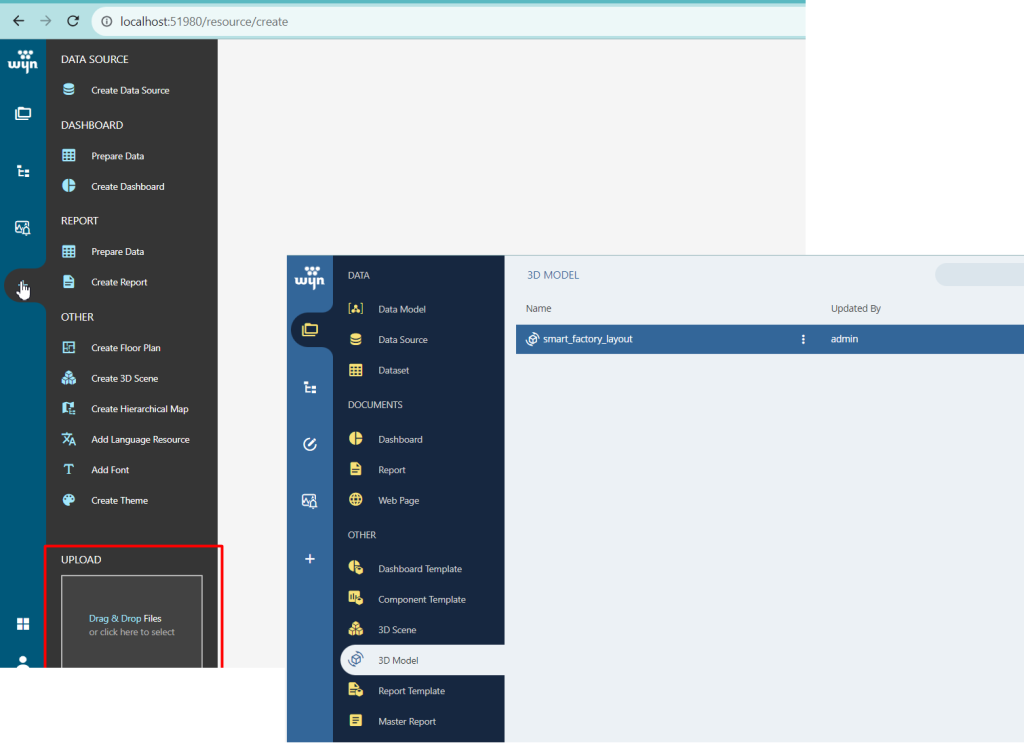Click Create Report in the REPORT section

[x=119, y=283]
